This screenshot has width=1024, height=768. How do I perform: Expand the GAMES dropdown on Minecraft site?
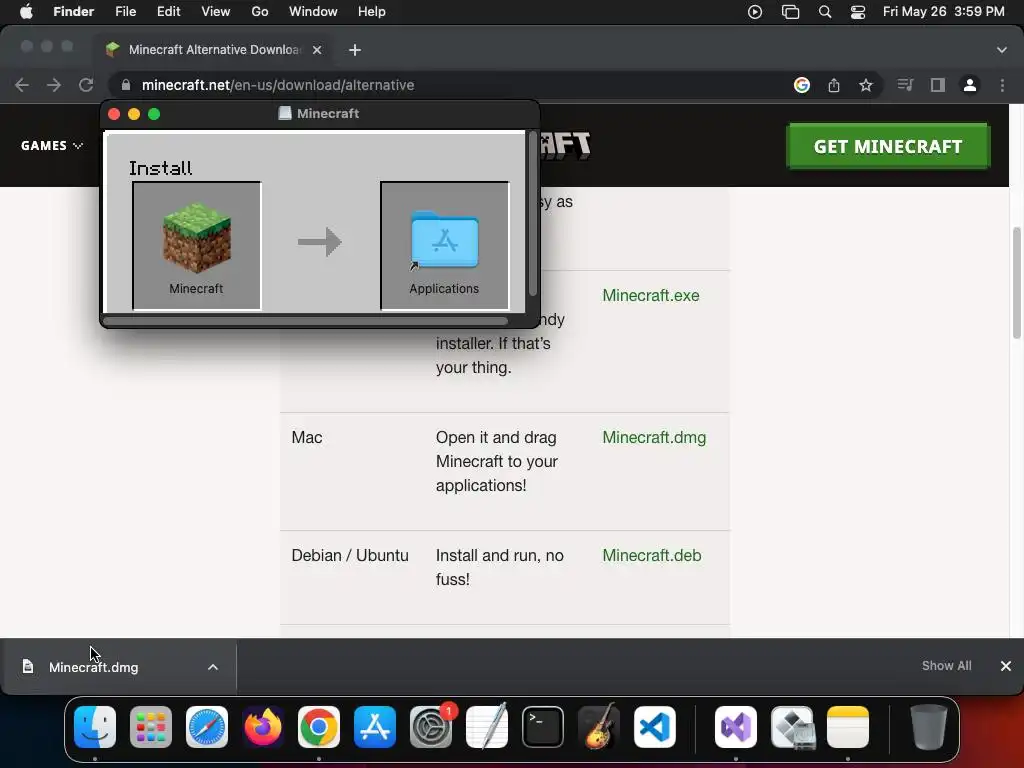coord(52,146)
